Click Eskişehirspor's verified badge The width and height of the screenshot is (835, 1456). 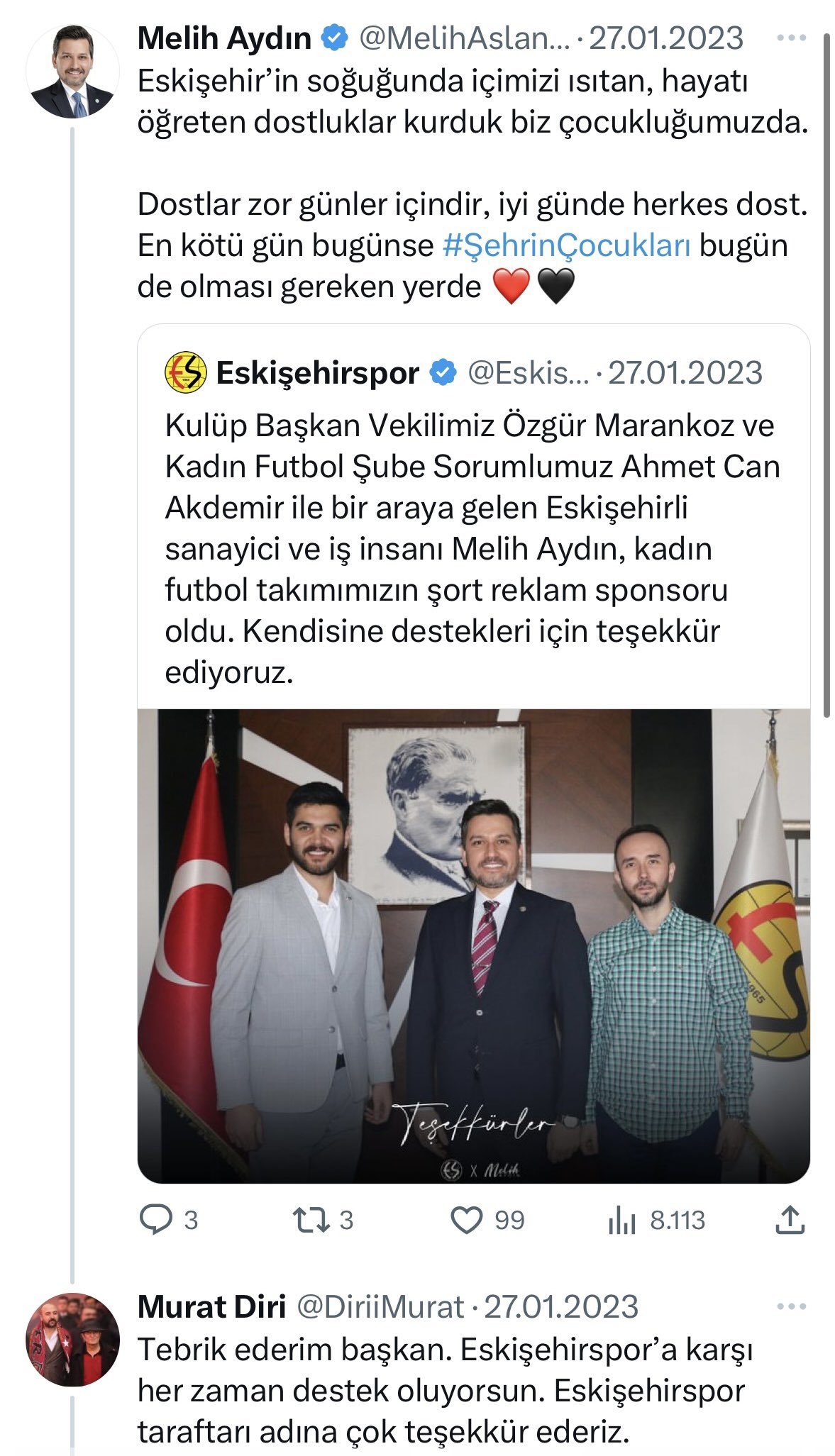443,372
